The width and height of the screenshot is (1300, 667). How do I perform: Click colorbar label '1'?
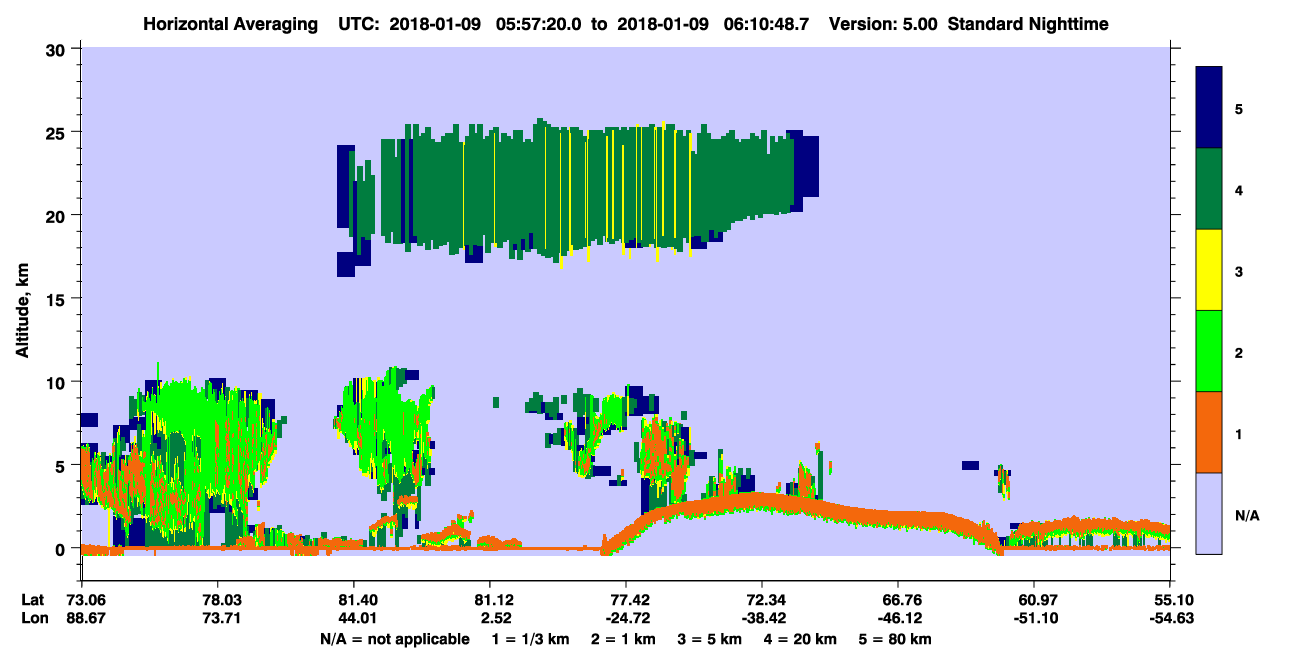(1239, 432)
